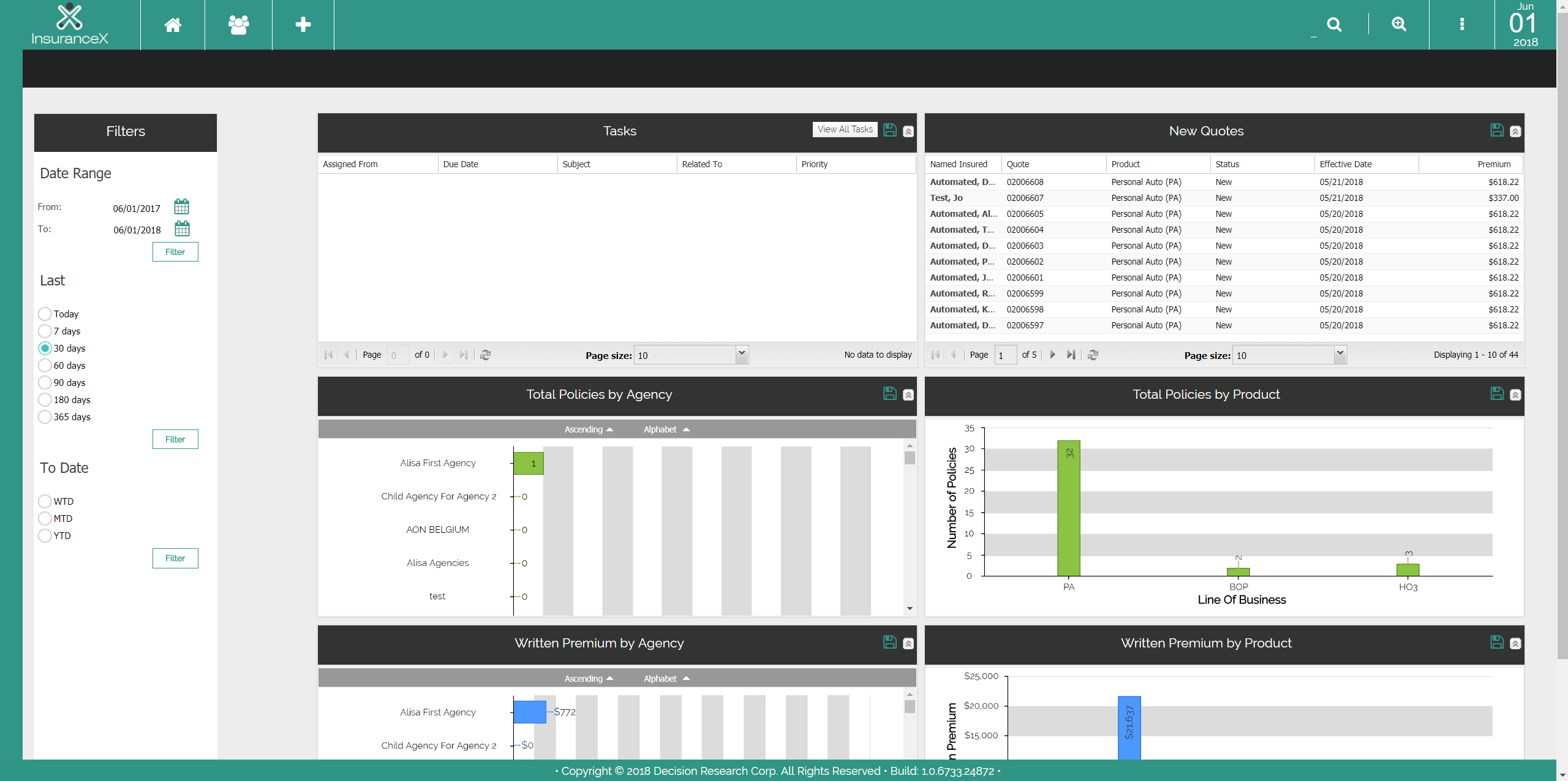1568x781 pixels.
Task: Save the Tasks panel layout with the disk icon
Action: pyautogui.click(x=890, y=129)
